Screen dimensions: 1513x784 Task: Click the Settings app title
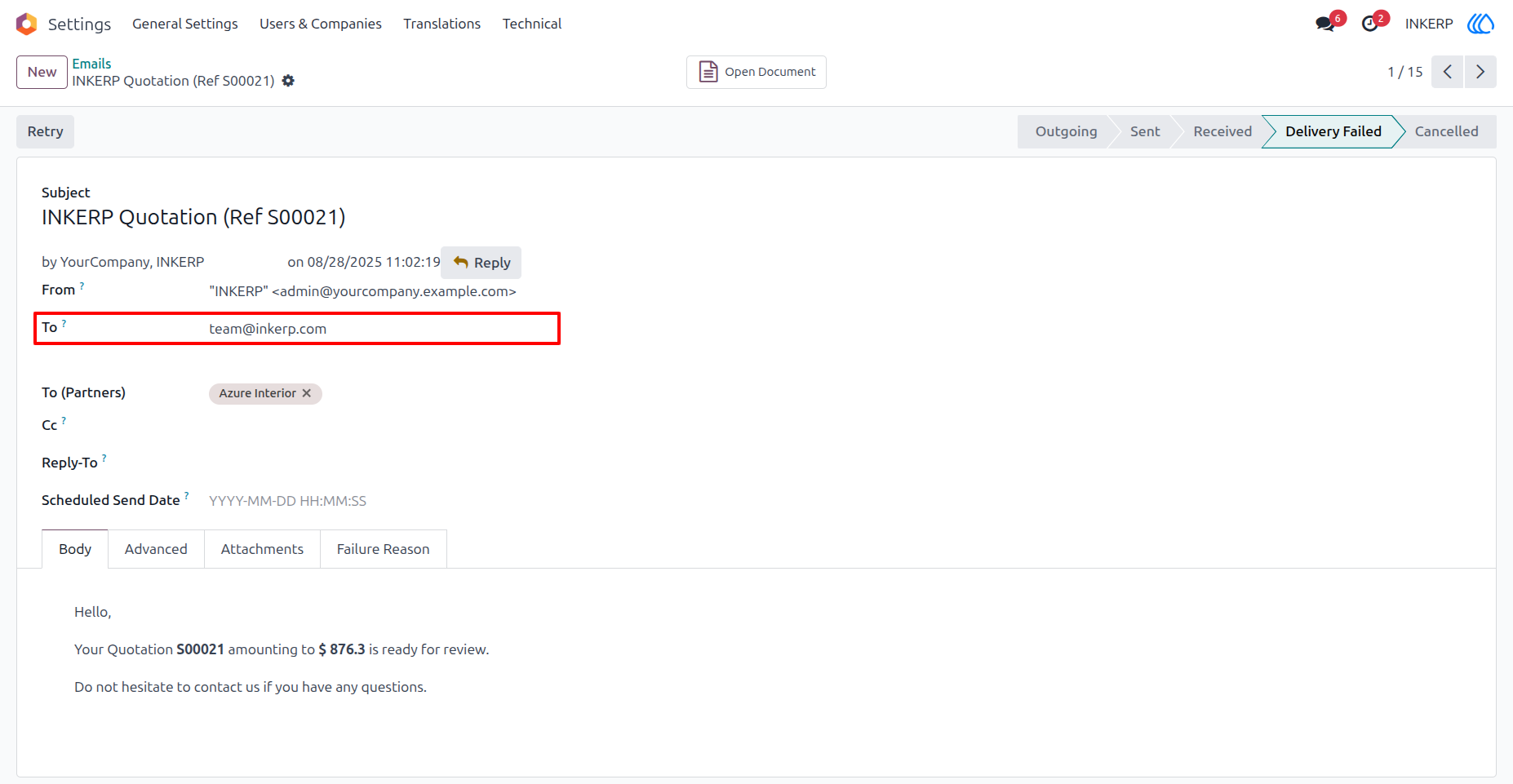(79, 24)
